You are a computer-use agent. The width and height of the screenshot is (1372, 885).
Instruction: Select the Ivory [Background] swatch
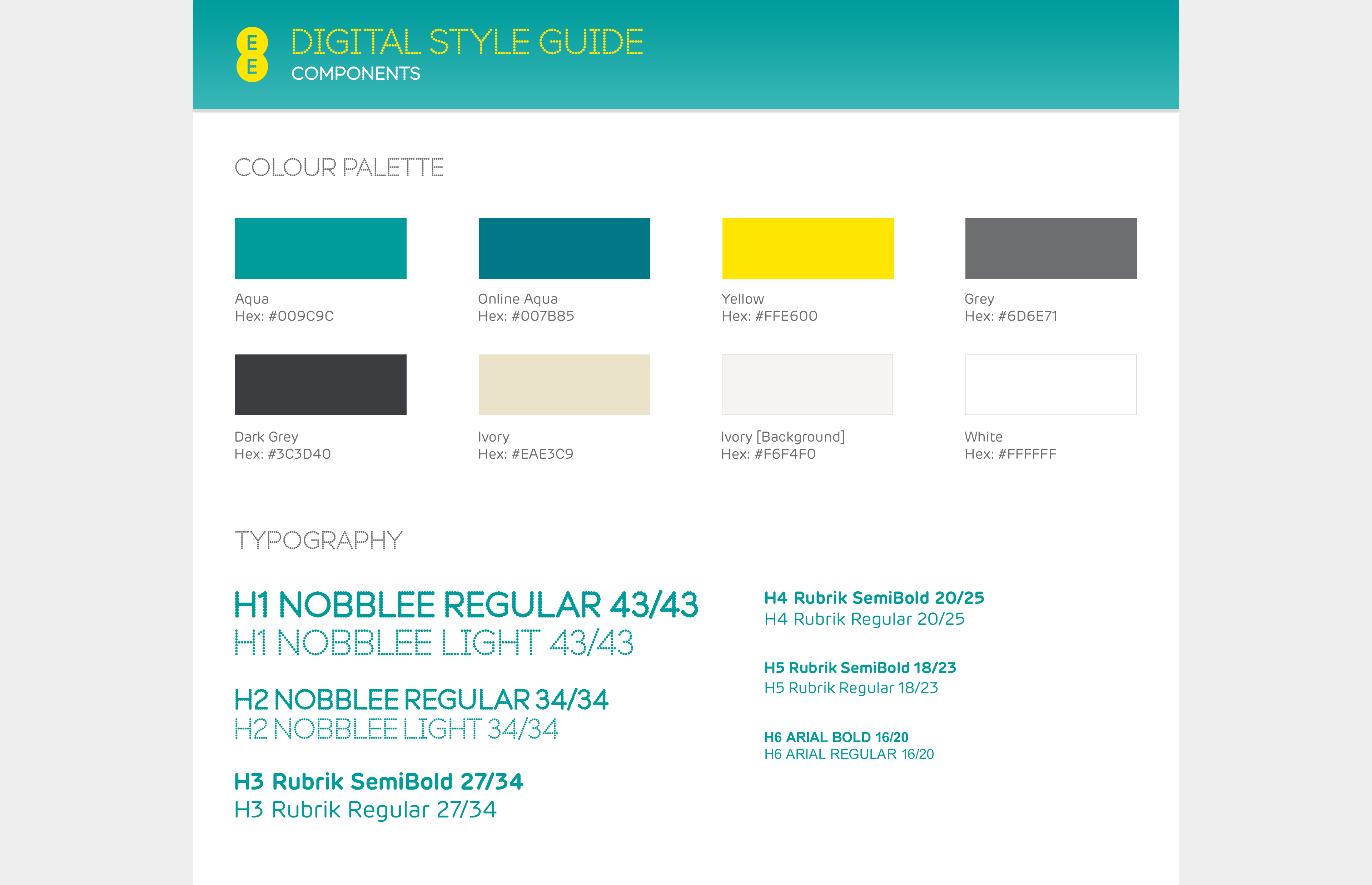807,384
